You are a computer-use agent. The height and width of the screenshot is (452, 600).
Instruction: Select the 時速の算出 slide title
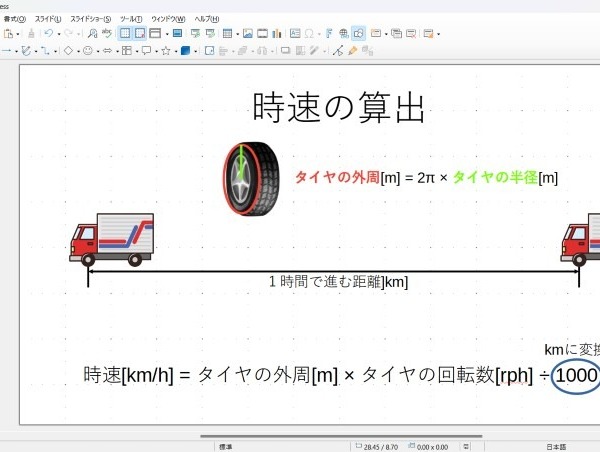tap(339, 107)
